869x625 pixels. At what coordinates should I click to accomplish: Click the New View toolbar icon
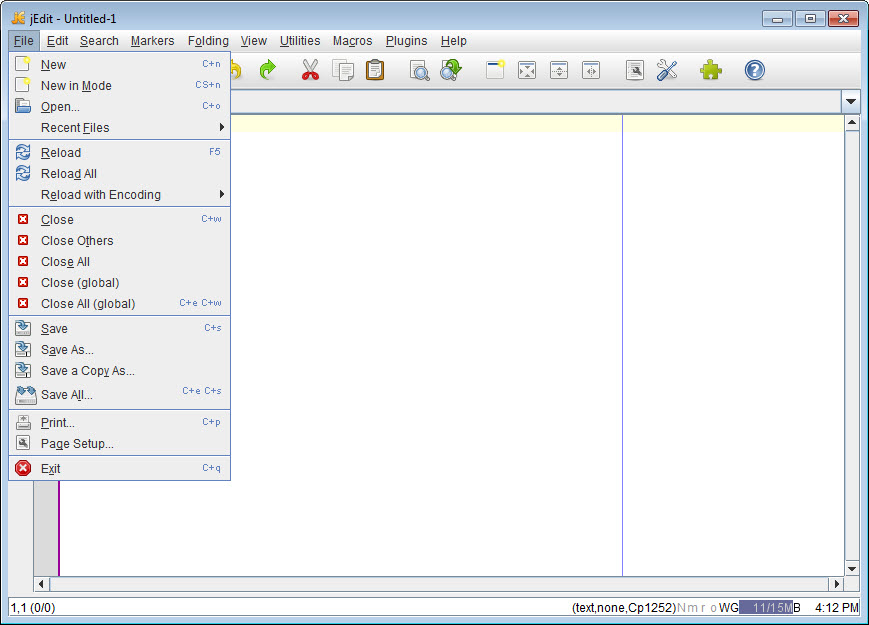(495, 70)
